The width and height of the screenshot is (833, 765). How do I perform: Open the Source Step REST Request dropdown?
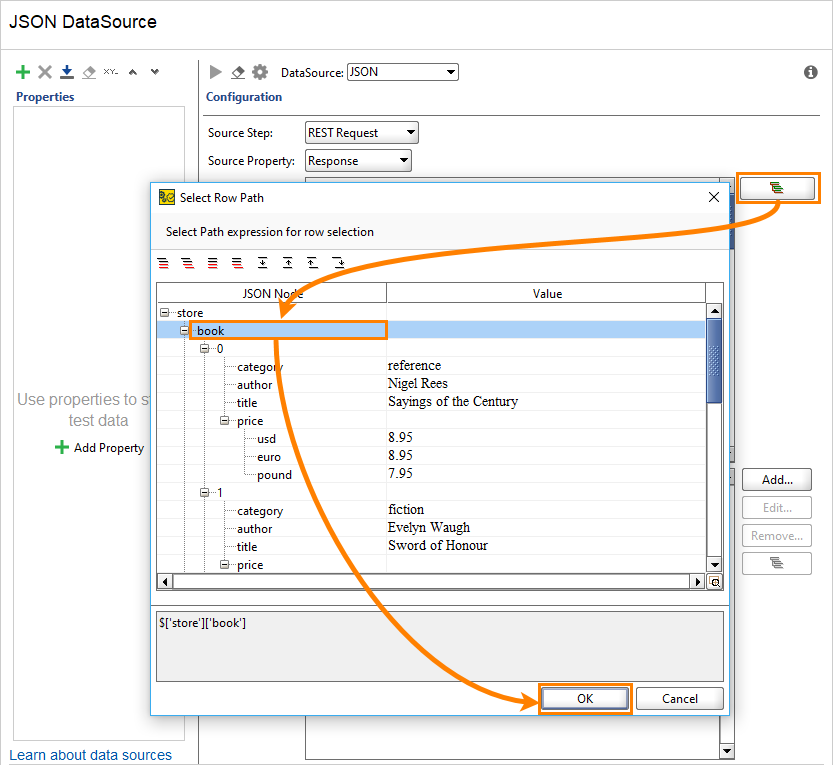click(x=362, y=132)
